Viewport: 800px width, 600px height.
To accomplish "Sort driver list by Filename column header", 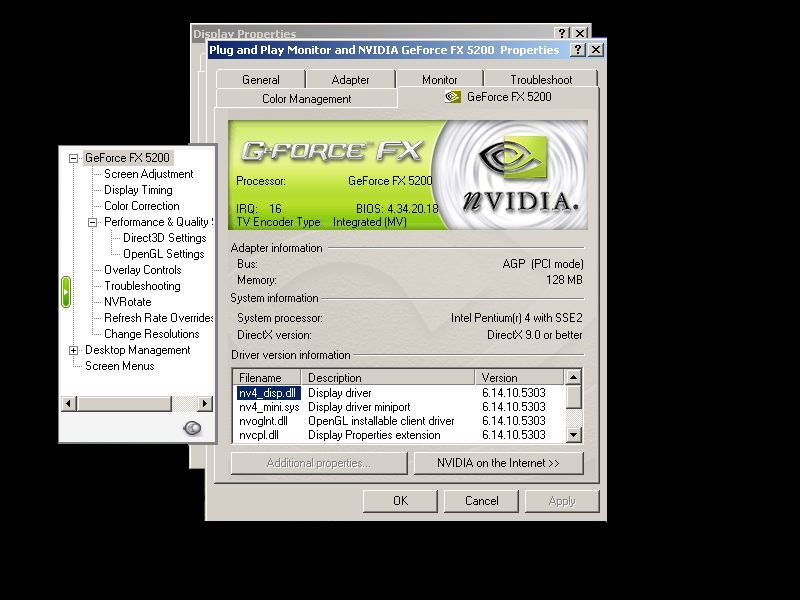I will 267,378.
